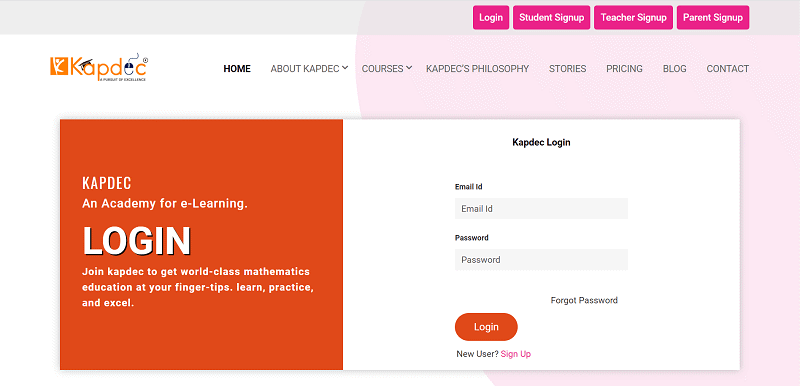800x386 pixels.
Task: Click the large LOGIN banner text
Action: [x=137, y=240]
